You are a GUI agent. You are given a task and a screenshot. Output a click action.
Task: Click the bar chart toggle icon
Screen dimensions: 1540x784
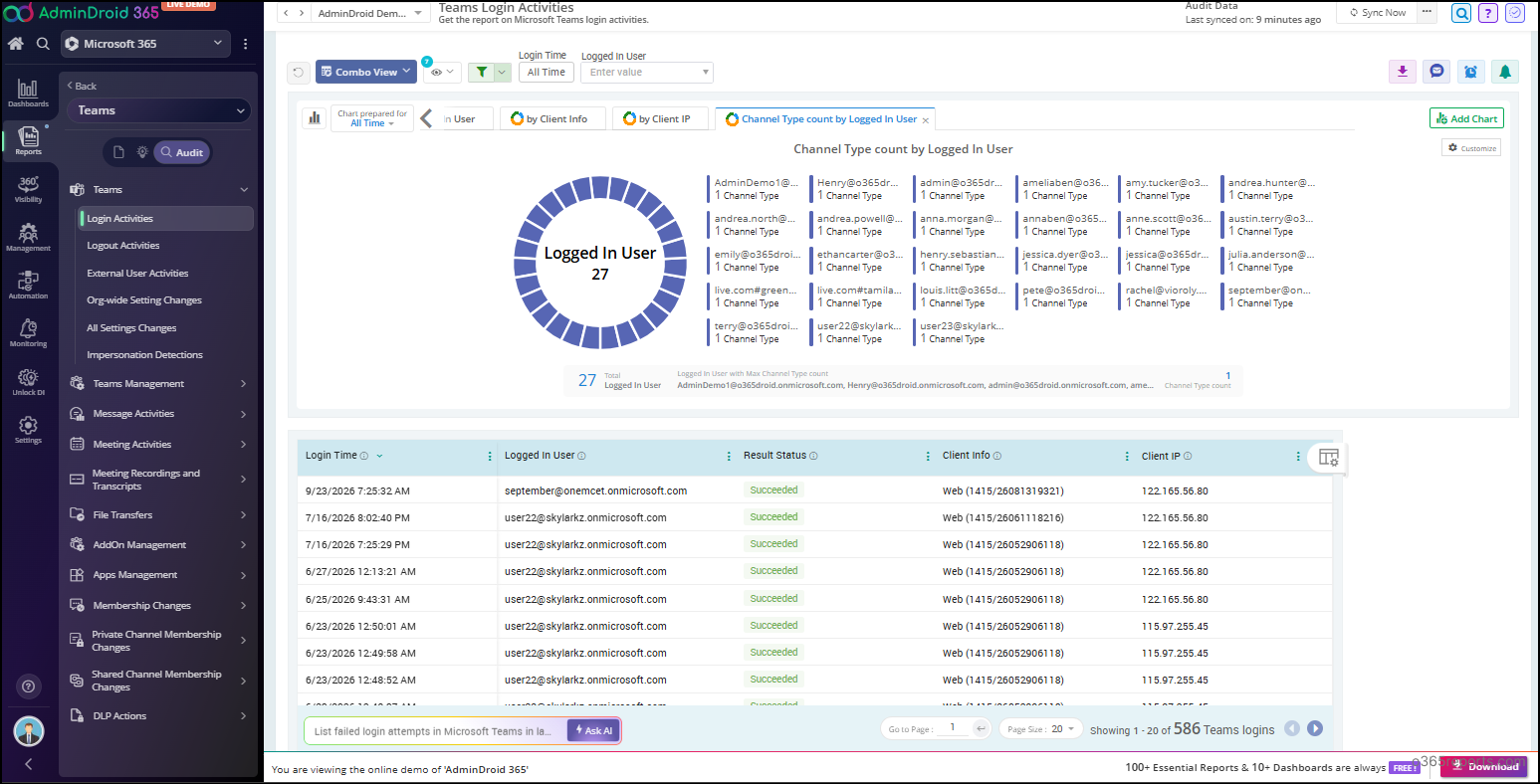315,118
